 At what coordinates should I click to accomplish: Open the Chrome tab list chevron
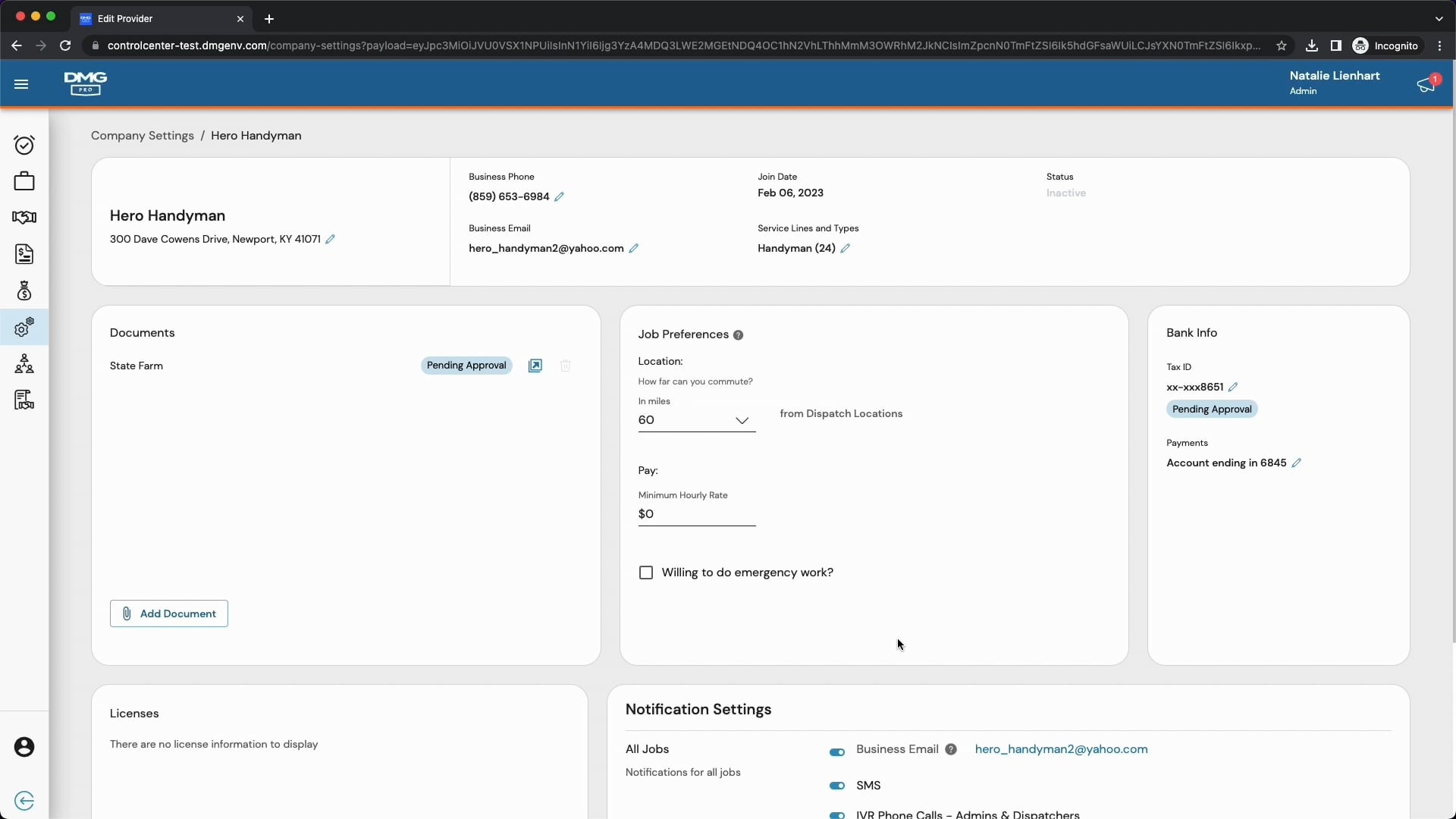[1439, 18]
